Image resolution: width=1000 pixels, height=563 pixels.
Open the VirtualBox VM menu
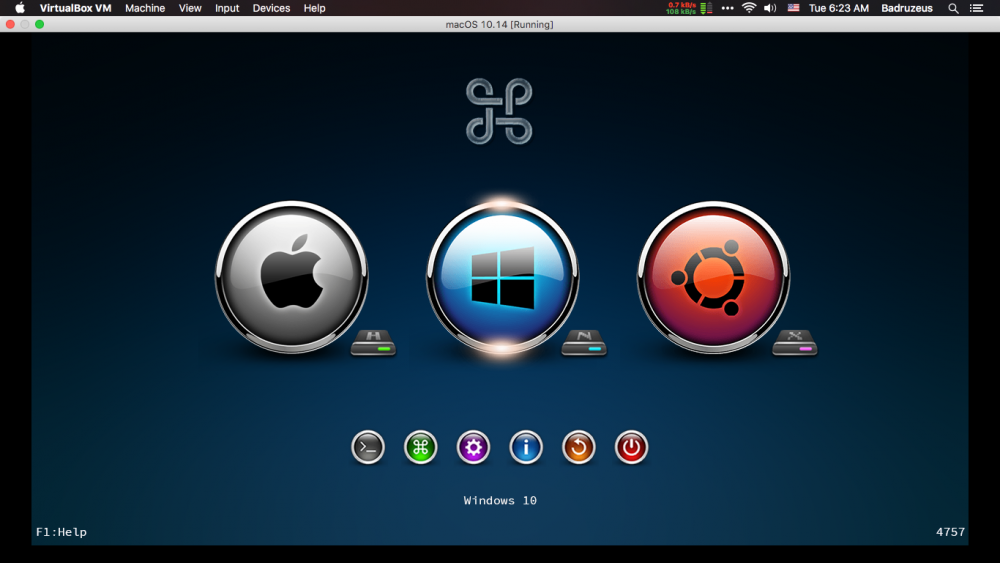pyautogui.click(x=75, y=8)
